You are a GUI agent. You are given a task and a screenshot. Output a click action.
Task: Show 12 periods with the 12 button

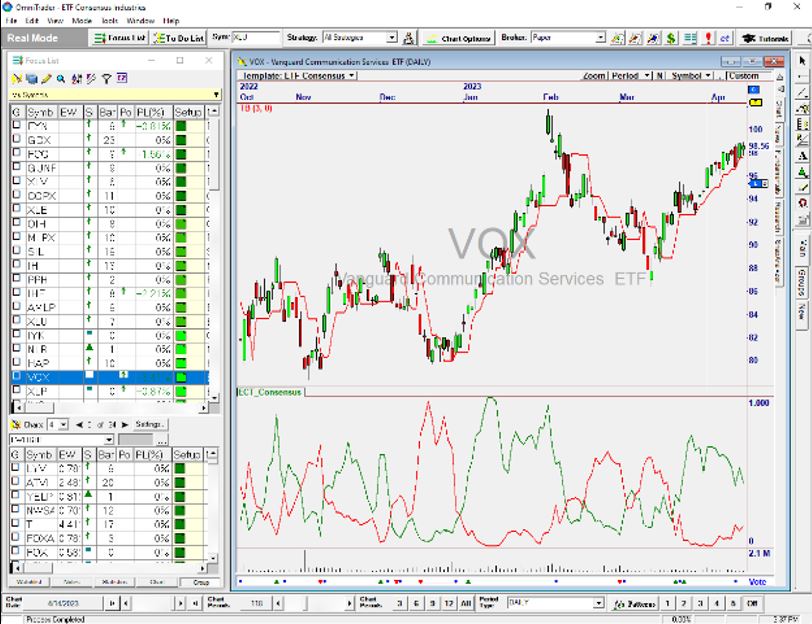click(449, 603)
